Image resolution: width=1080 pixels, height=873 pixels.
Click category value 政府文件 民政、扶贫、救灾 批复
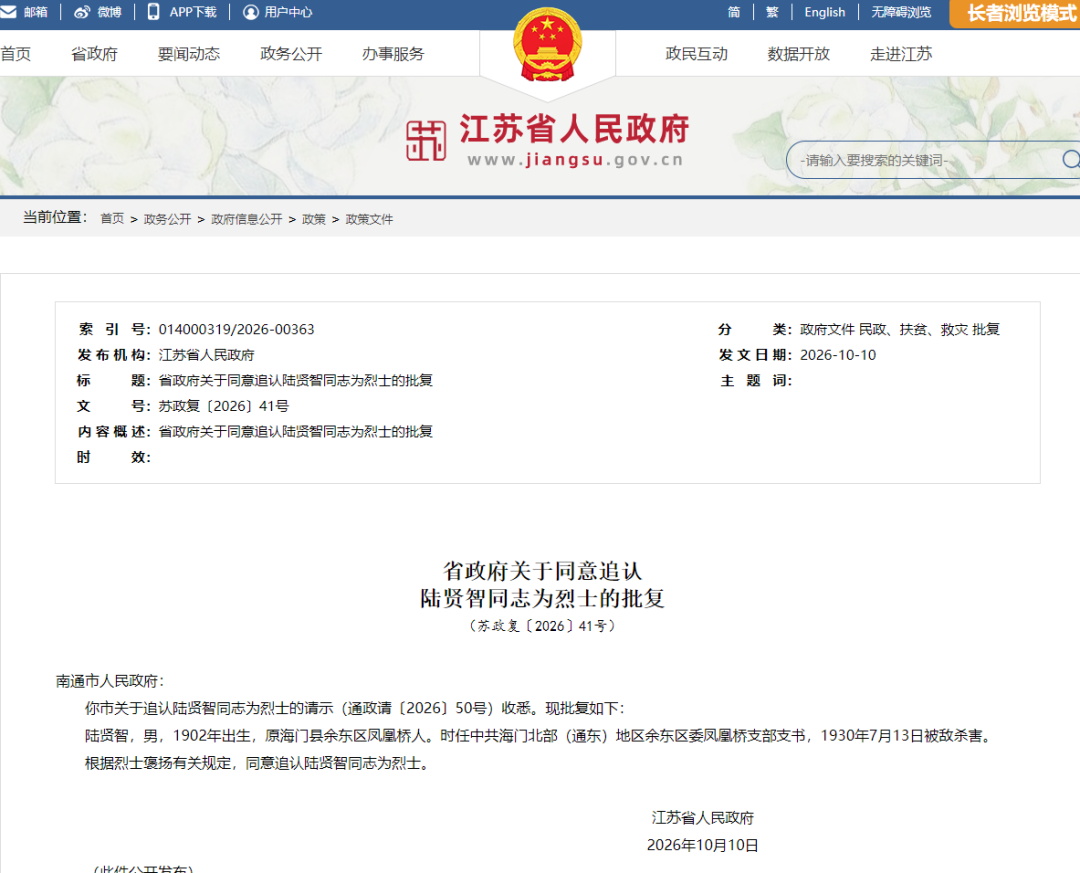[900, 329]
